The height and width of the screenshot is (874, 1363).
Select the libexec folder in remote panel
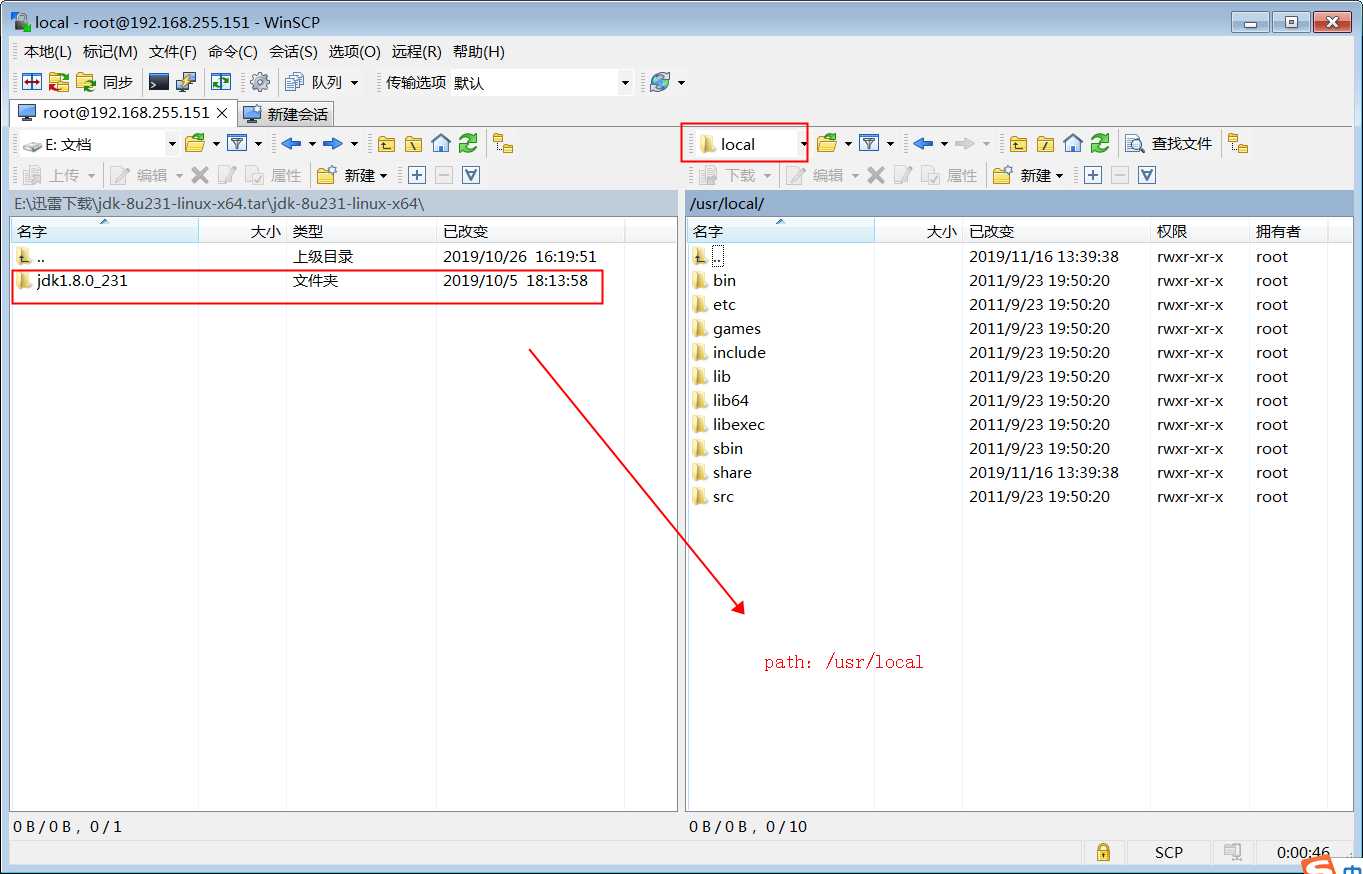click(x=739, y=425)
